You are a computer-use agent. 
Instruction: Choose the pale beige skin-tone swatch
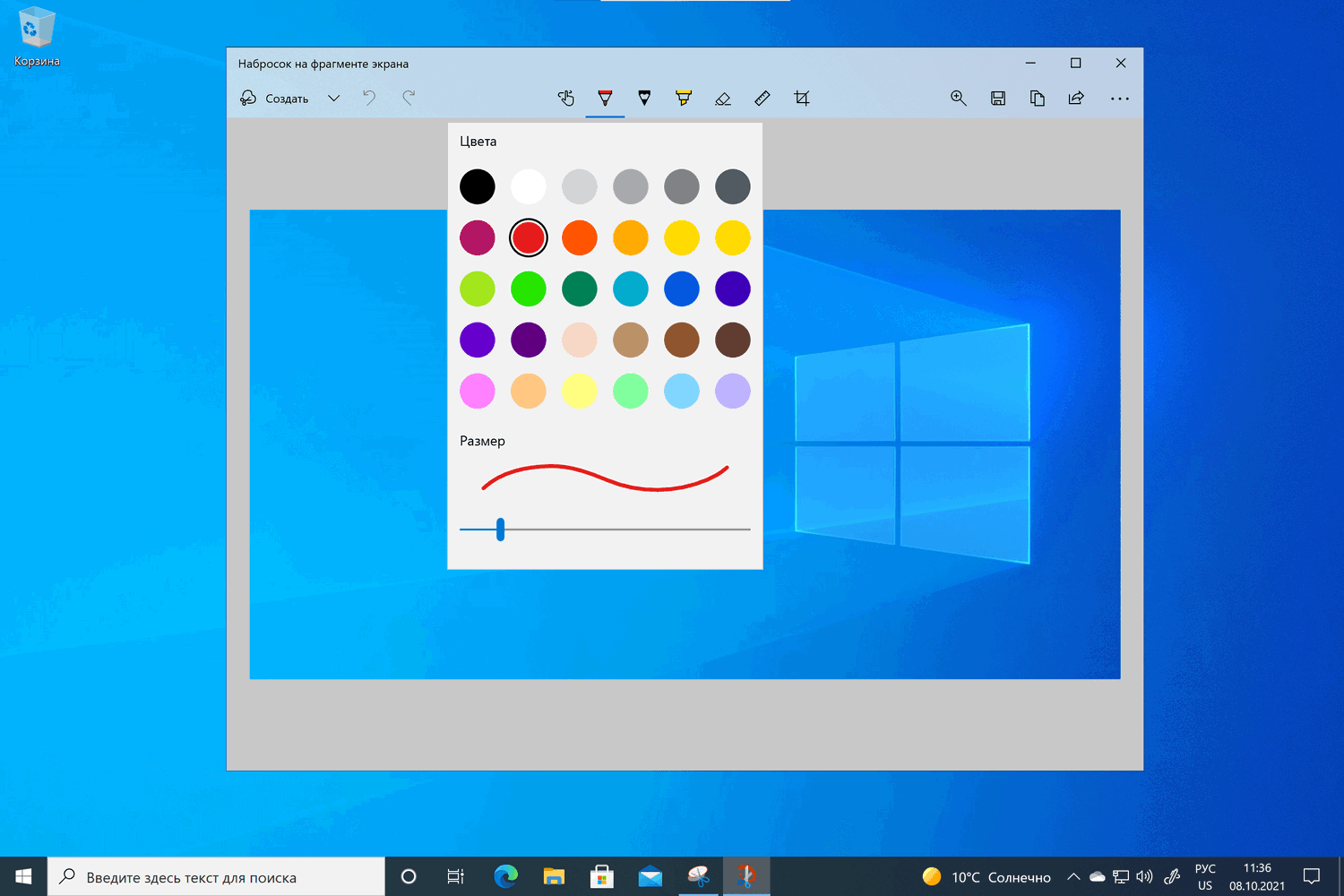click(x=580, y=340)
